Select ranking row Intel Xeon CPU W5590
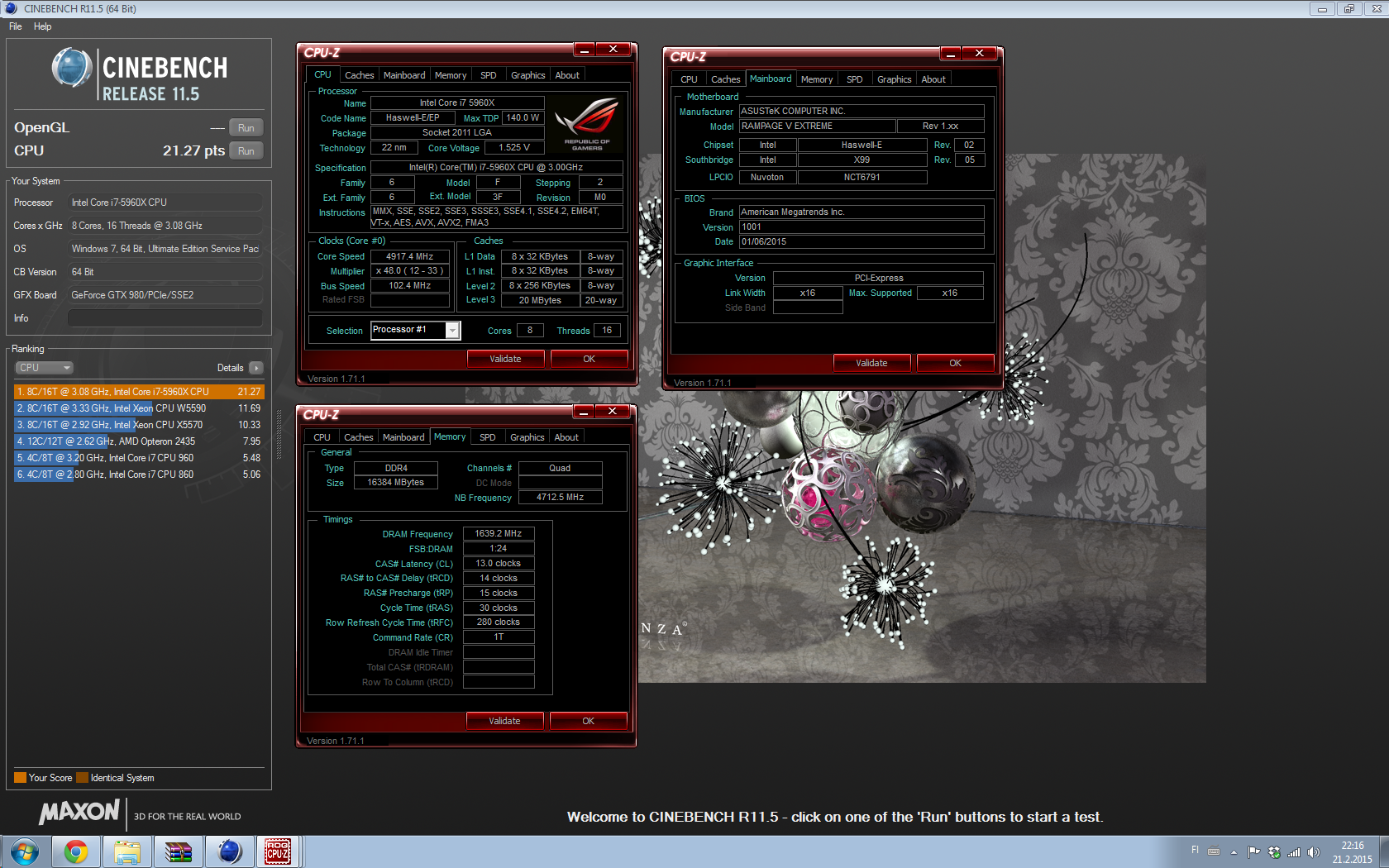This screenshot has height=868, width=1389. (139, 408)
